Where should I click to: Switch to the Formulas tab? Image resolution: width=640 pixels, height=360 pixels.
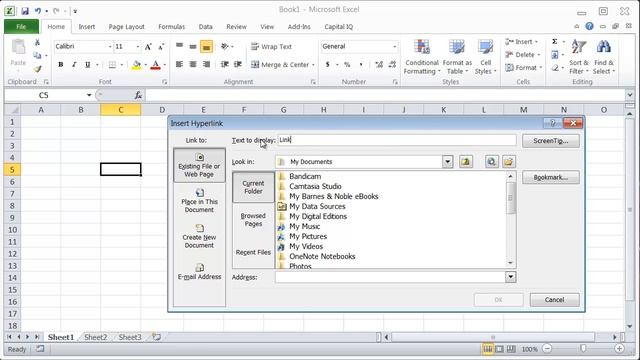tap(171, 27)
